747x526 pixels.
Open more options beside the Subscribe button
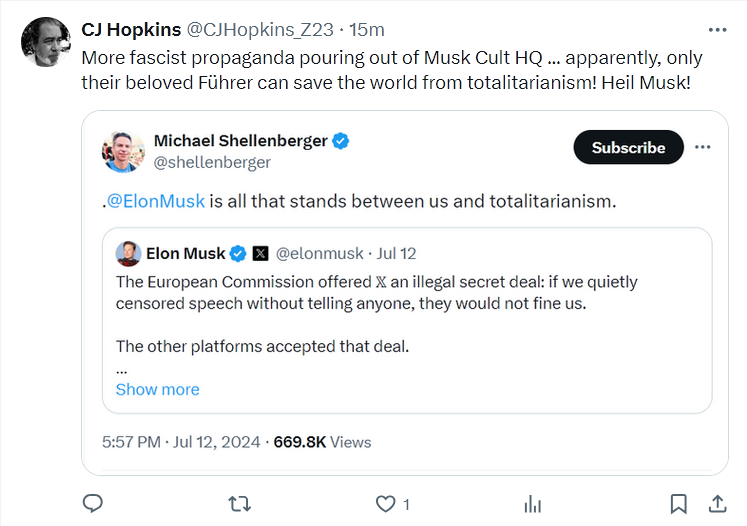point(703,147)
